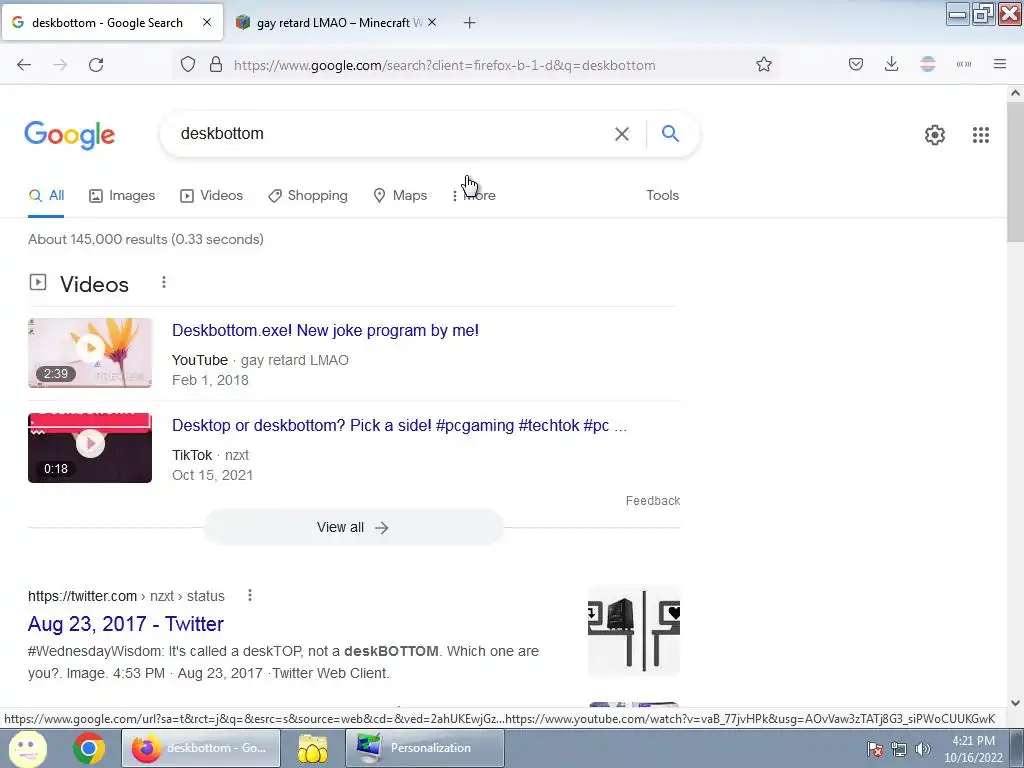Click the page vertical scrollbar thumb
The width and height of the screenshot is (1024, 768).
click(1015, 172)
